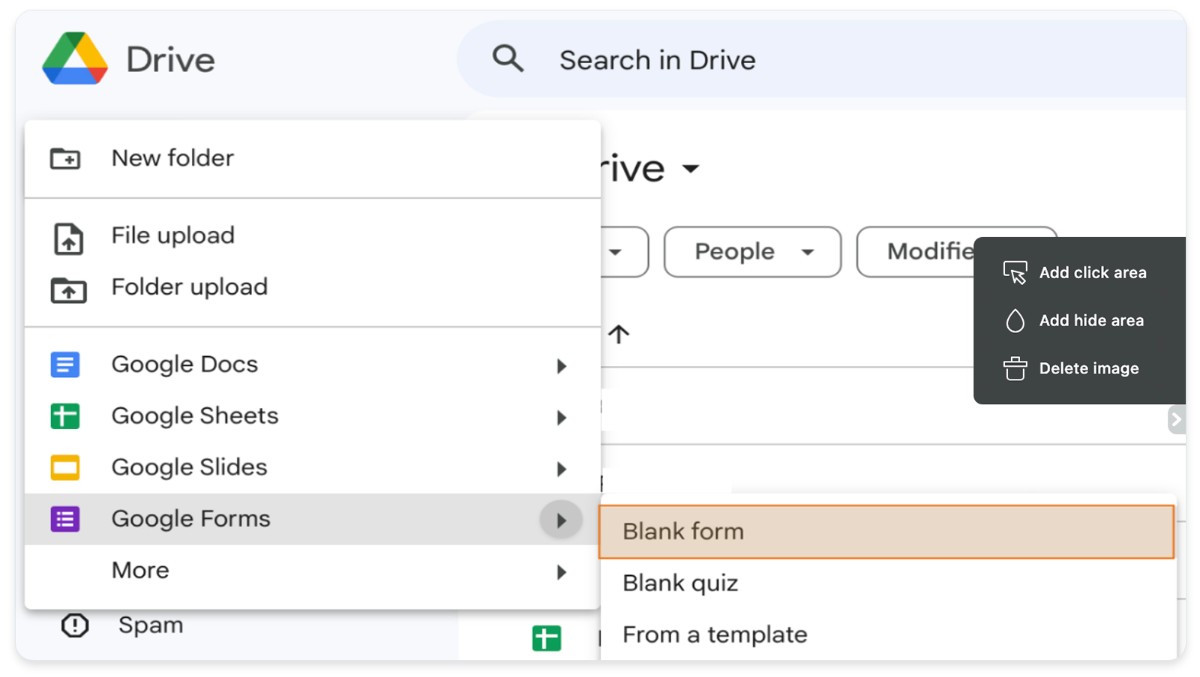Open the Modified filter dropdown
Image resolution: width=1200 pixels, height=677 pixels.
tap(930, 252)
